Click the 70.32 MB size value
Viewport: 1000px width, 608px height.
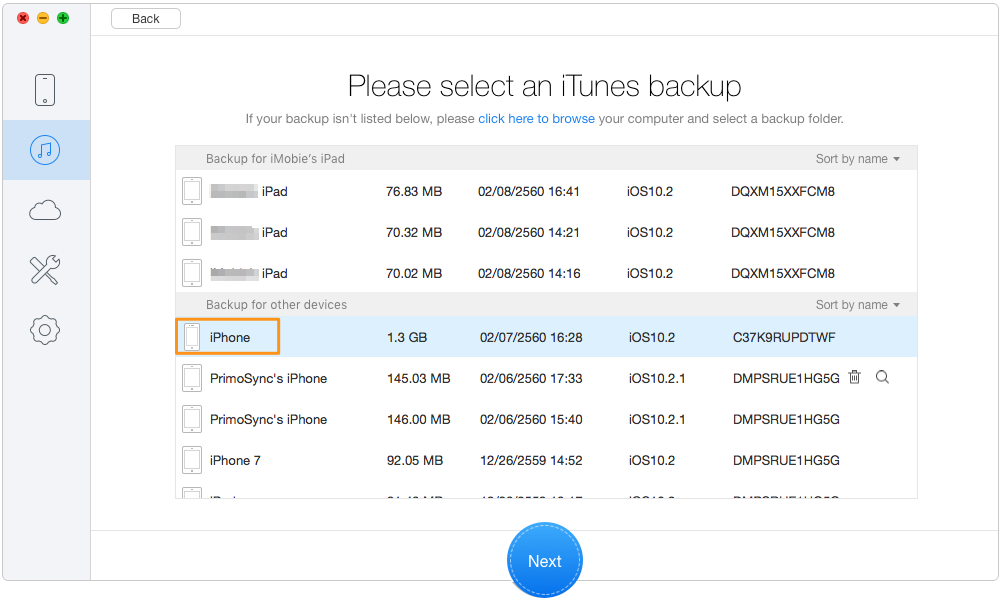pos(414,232)
